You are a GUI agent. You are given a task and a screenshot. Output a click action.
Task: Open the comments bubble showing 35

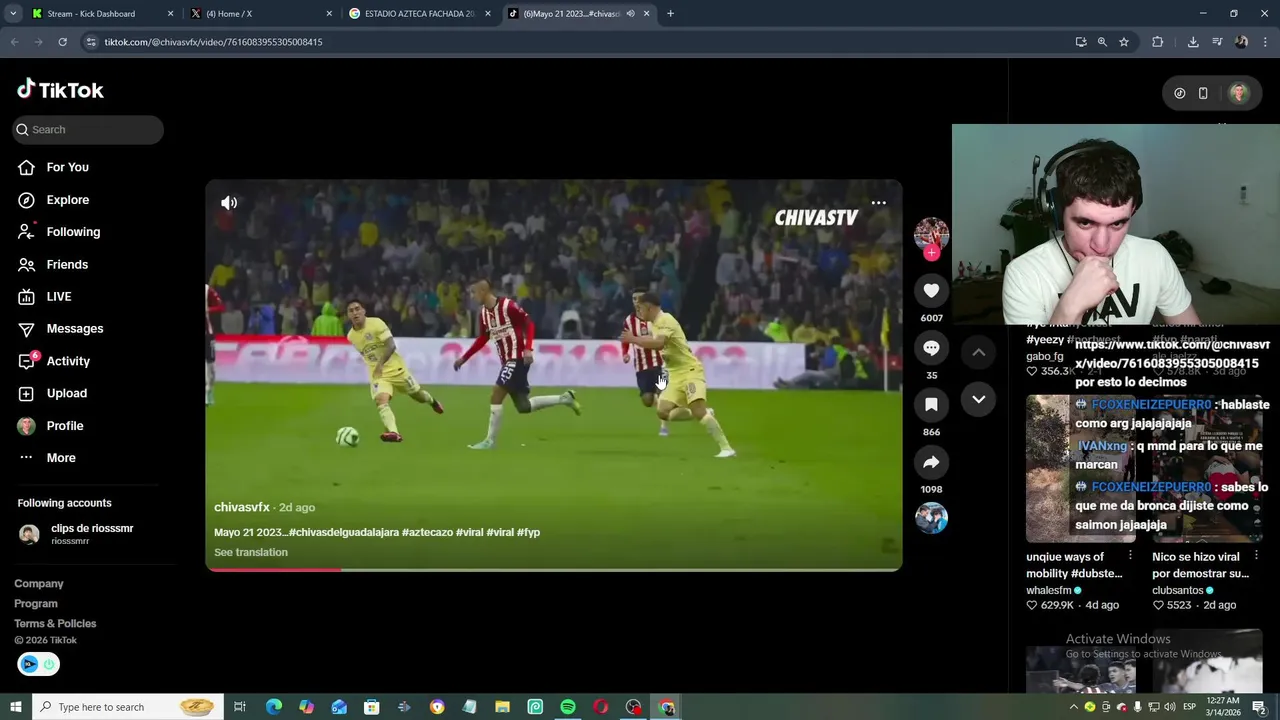(x=931, y=347)
